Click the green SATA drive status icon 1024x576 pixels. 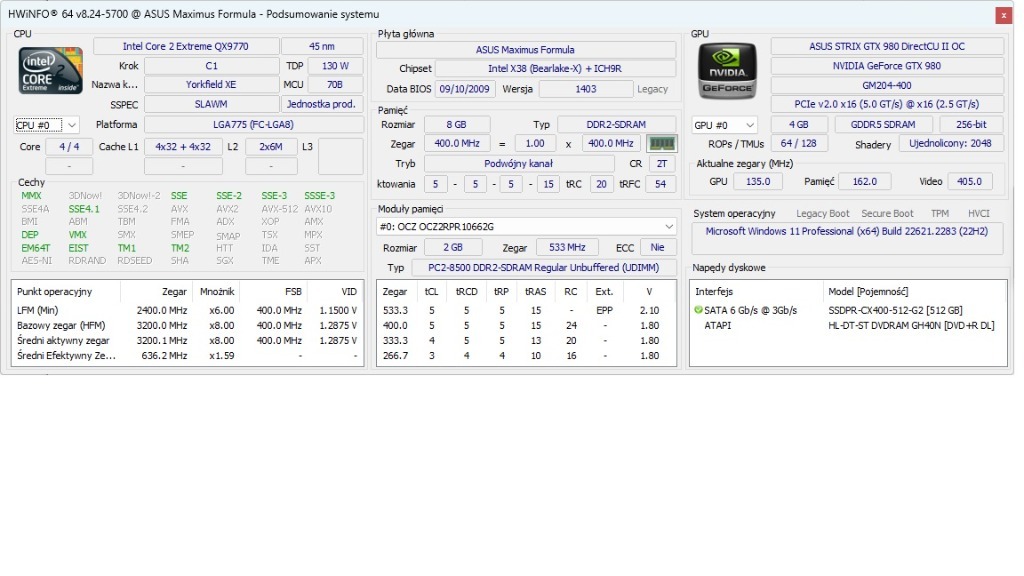pyautogui.click(x=698, y=311)
